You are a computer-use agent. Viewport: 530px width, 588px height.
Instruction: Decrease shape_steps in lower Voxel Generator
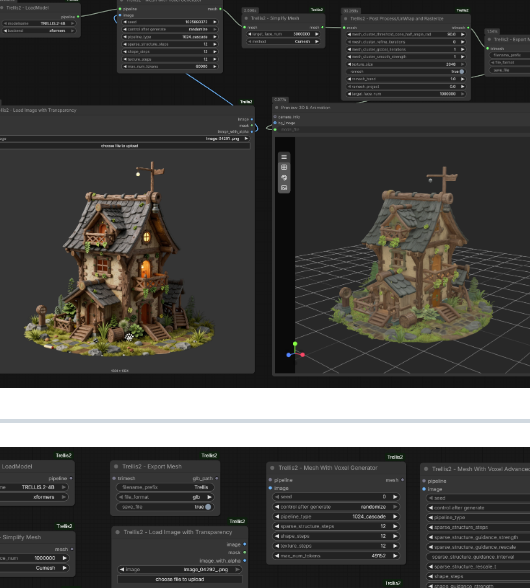(277, 536)
